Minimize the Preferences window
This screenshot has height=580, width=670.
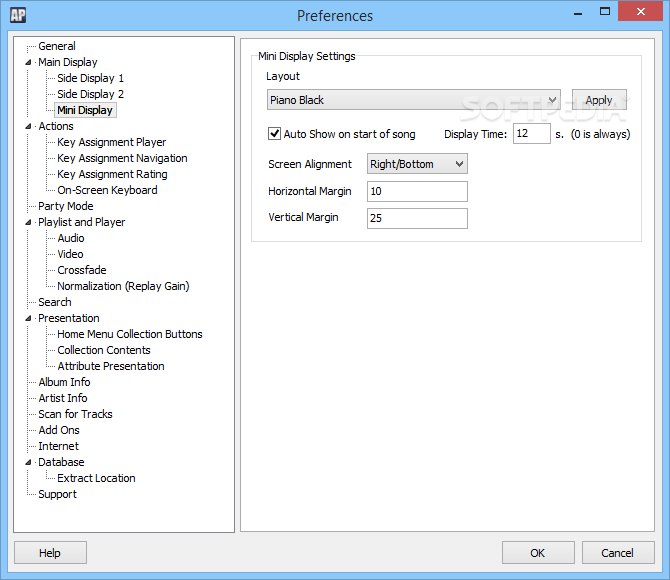pyautogui.click(x=578, y=13)
